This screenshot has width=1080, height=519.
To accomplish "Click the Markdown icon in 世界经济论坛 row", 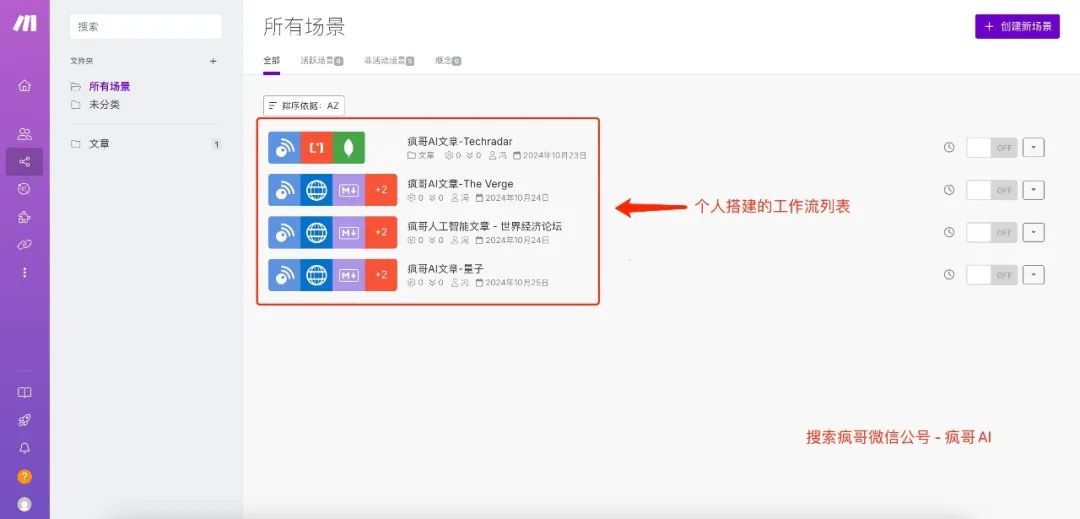I will [x=349, y=233].
